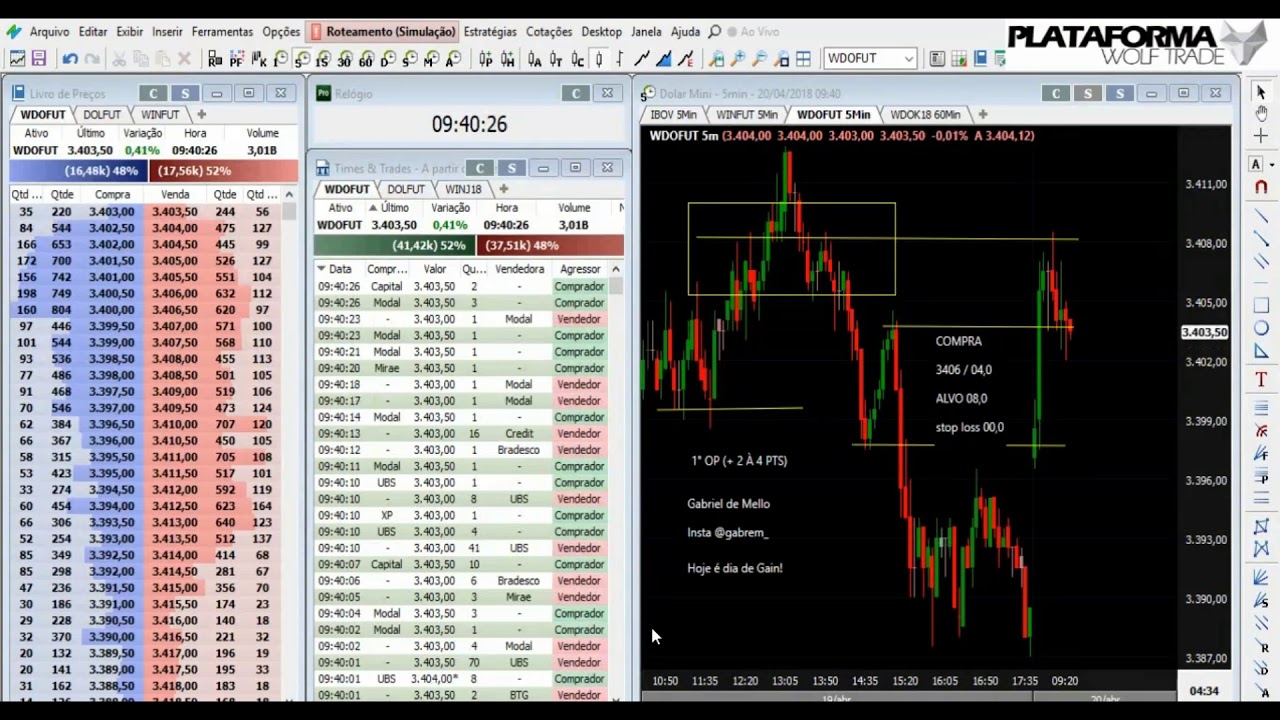This screenshot has width=1280, height=720.
Task: Toggle blue S button in Dolar Mini chart
Action: (x=1119, y=93)
